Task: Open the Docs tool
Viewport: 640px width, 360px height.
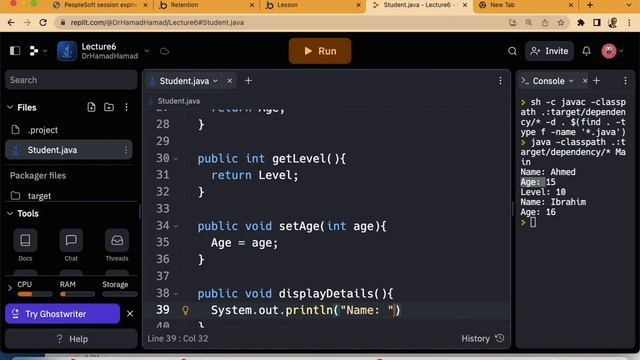Action: [25, 245]
